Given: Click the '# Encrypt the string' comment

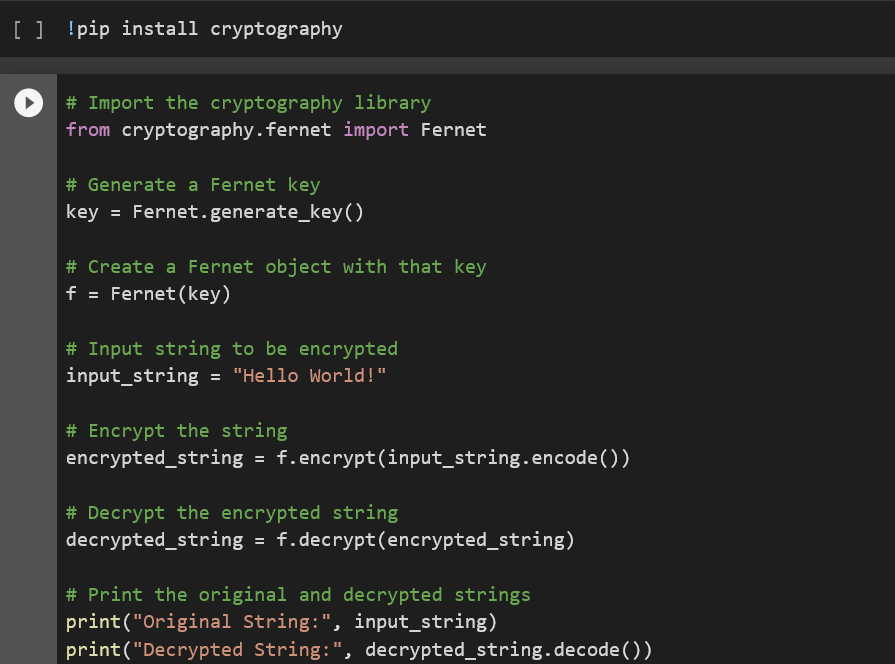Looking at the screenshot, I should click(x=176, y=431).
